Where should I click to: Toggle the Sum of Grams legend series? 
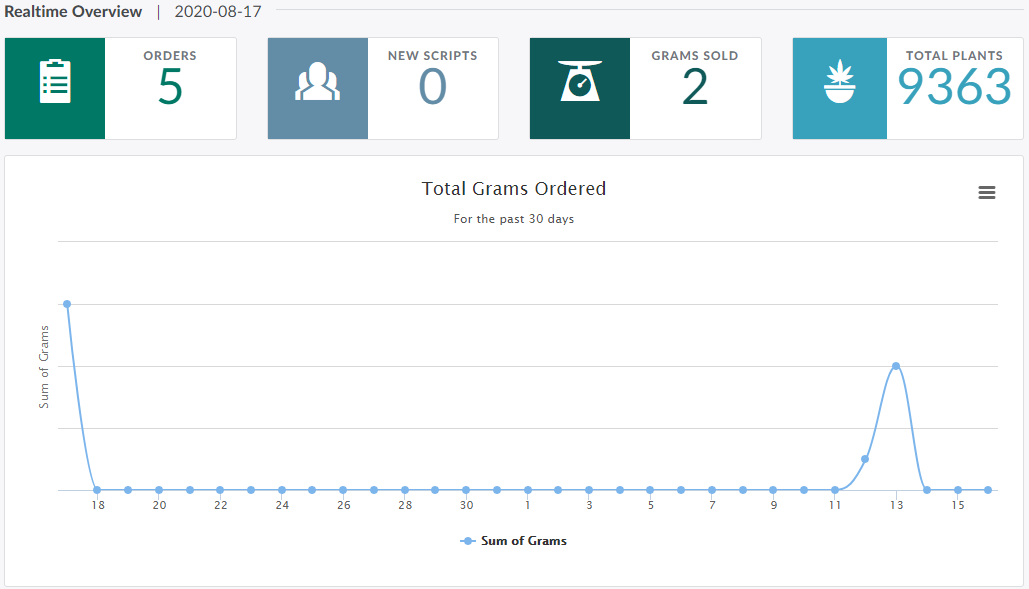point(514,541)
